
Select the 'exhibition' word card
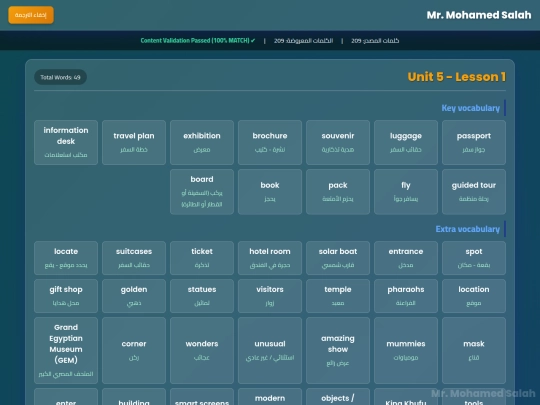pyautogui.click(x=202, y=142)
